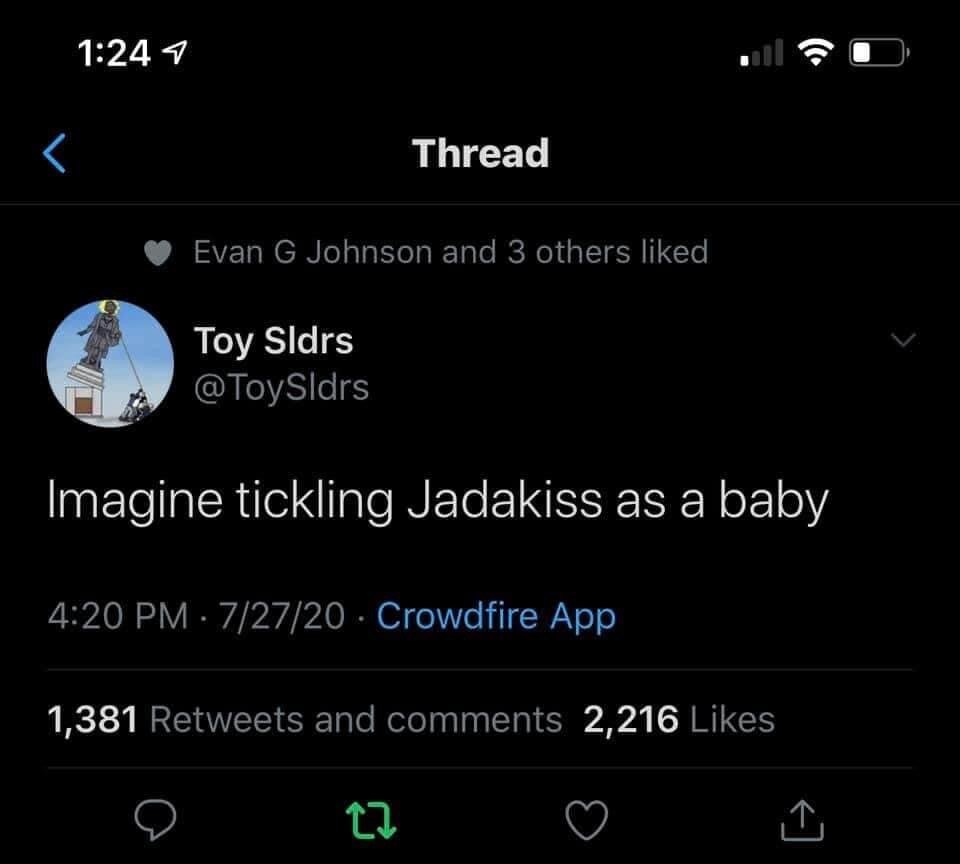Tap the tweet timestamp 4:20 PM
Image resolution: width=960 pixels, height=864 pixels.
117,616
